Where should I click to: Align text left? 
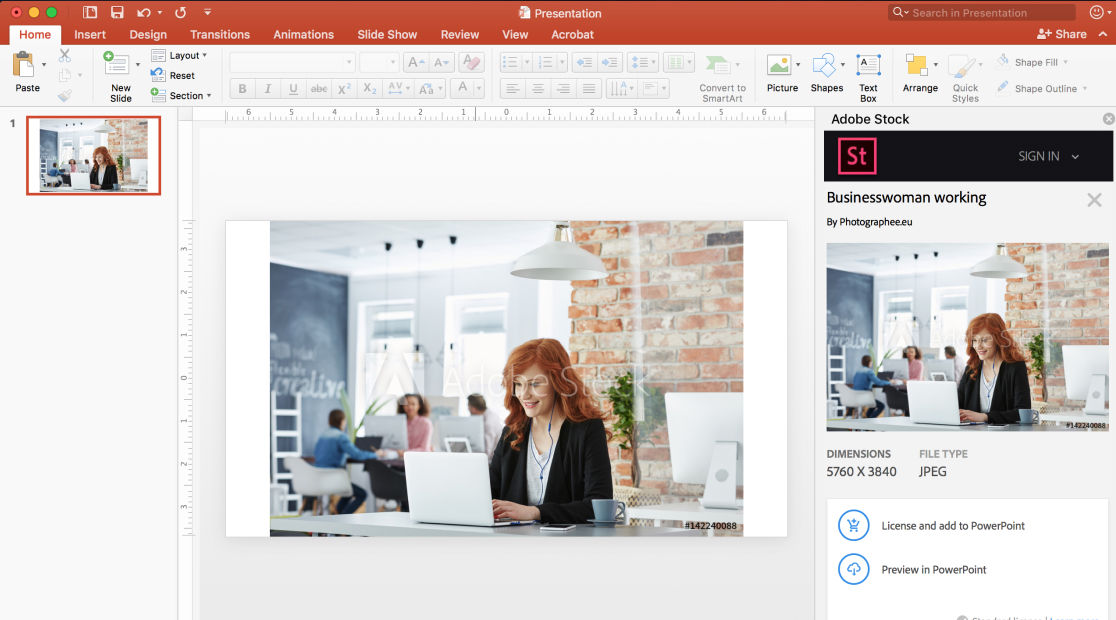click(512, 89)
